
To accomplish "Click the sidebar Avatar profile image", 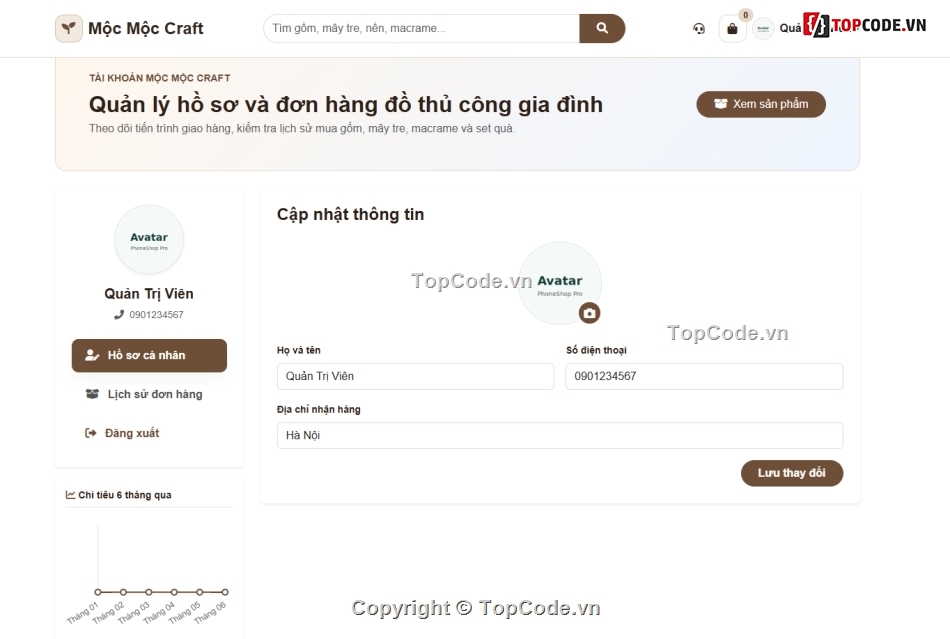I will coord(149,240).
